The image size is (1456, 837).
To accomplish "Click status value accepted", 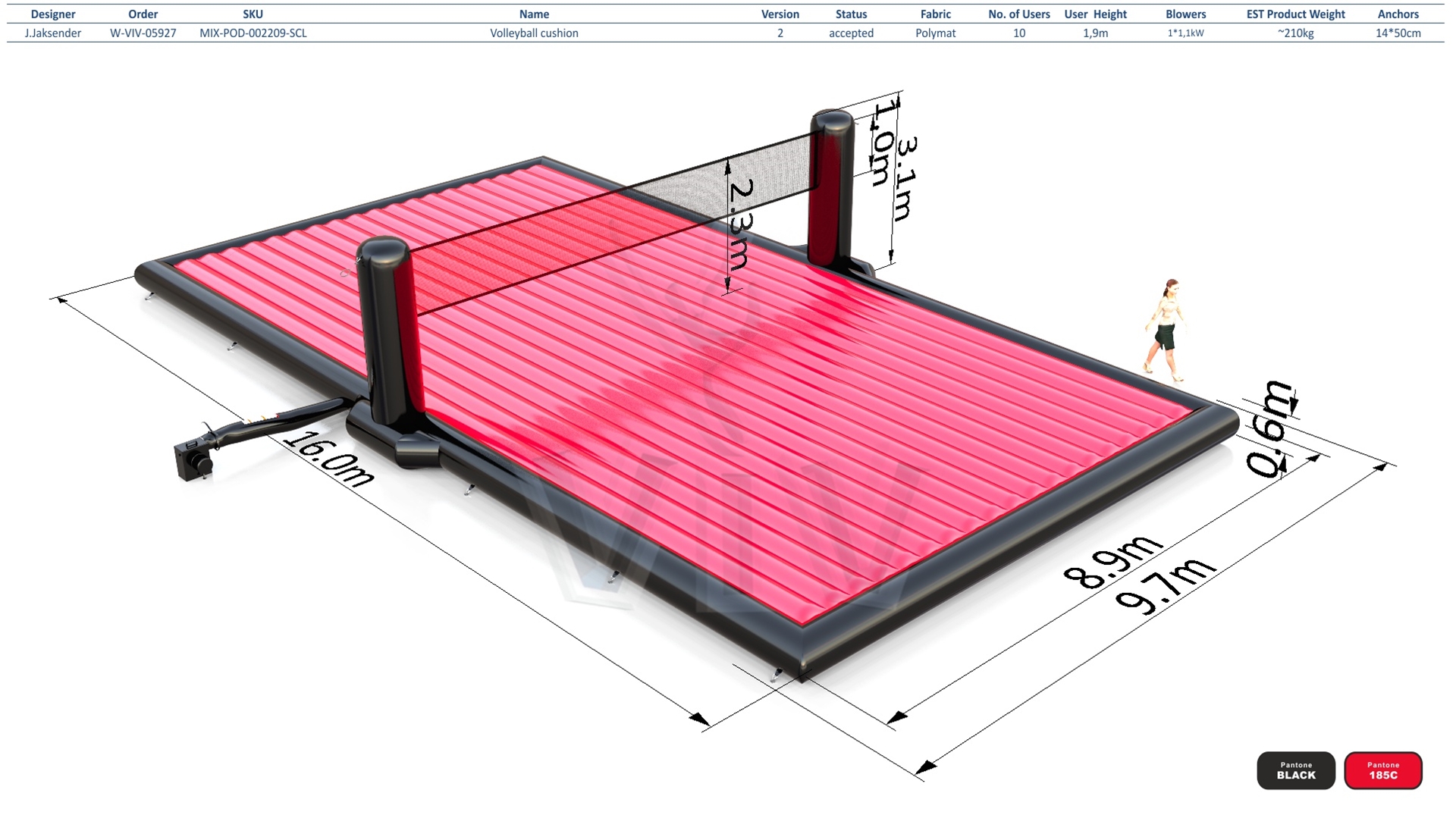I will pos(851,33).
